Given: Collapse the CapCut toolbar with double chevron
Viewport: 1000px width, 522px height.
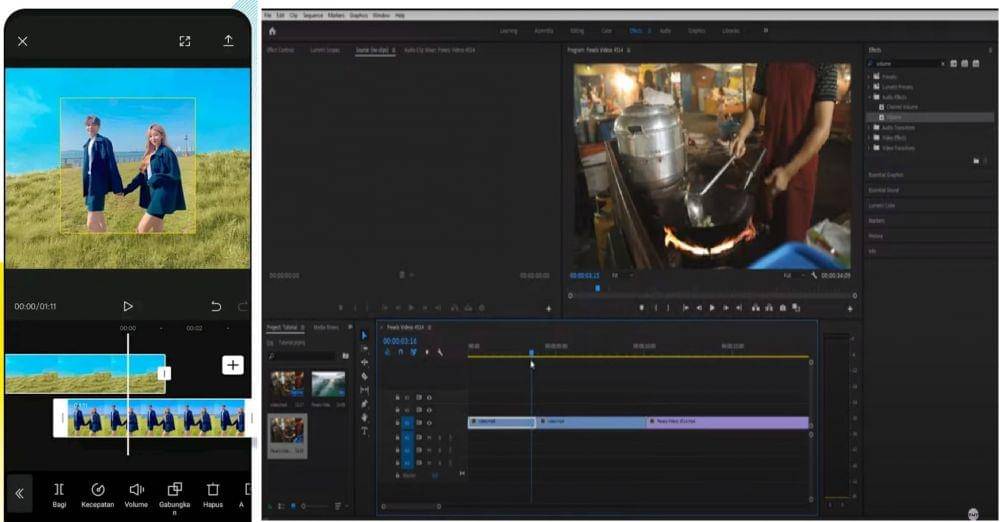Looking at the screenshot, I should pyautogui.click(x=19, y=493).
